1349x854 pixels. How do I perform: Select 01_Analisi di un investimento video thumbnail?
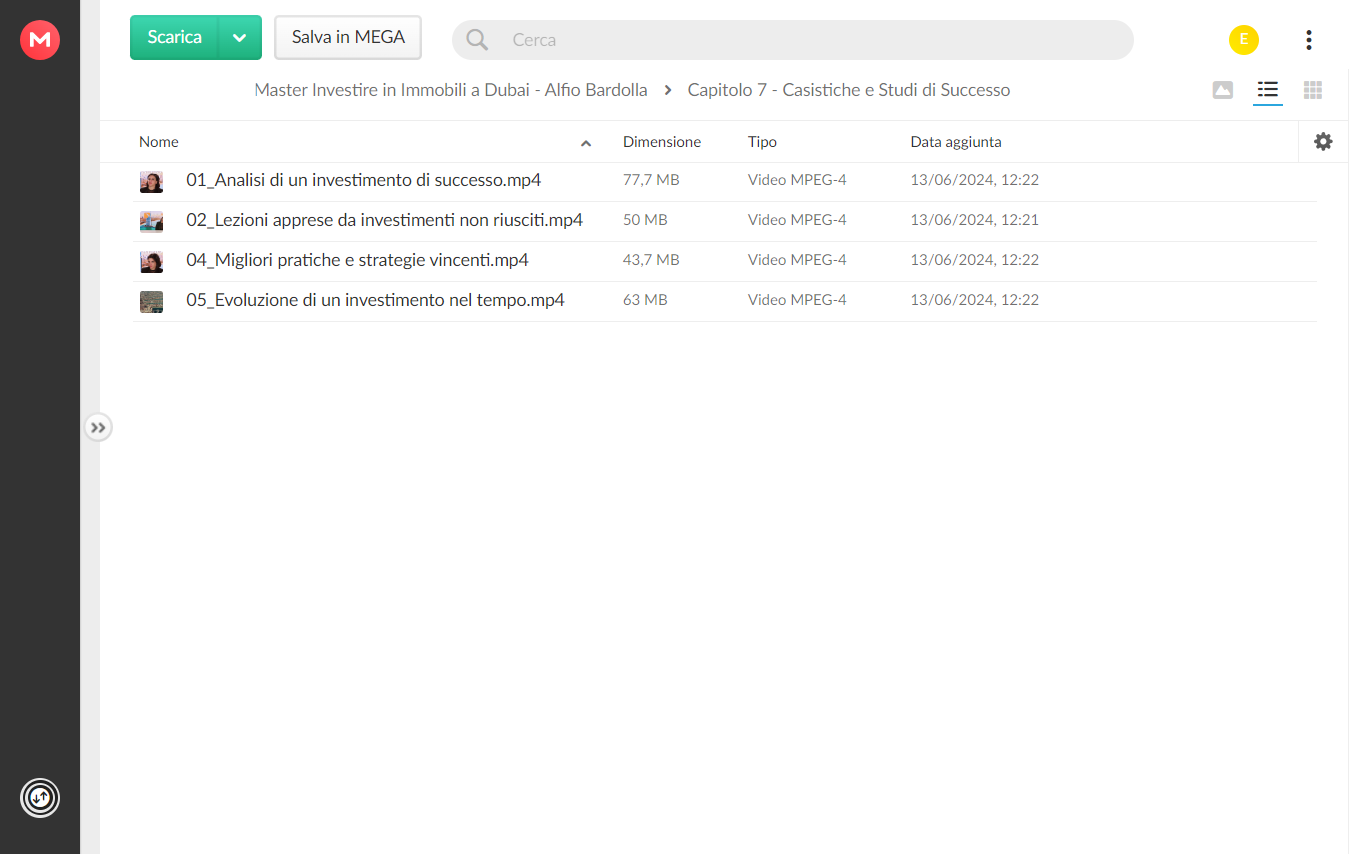[x=151, y=182]
